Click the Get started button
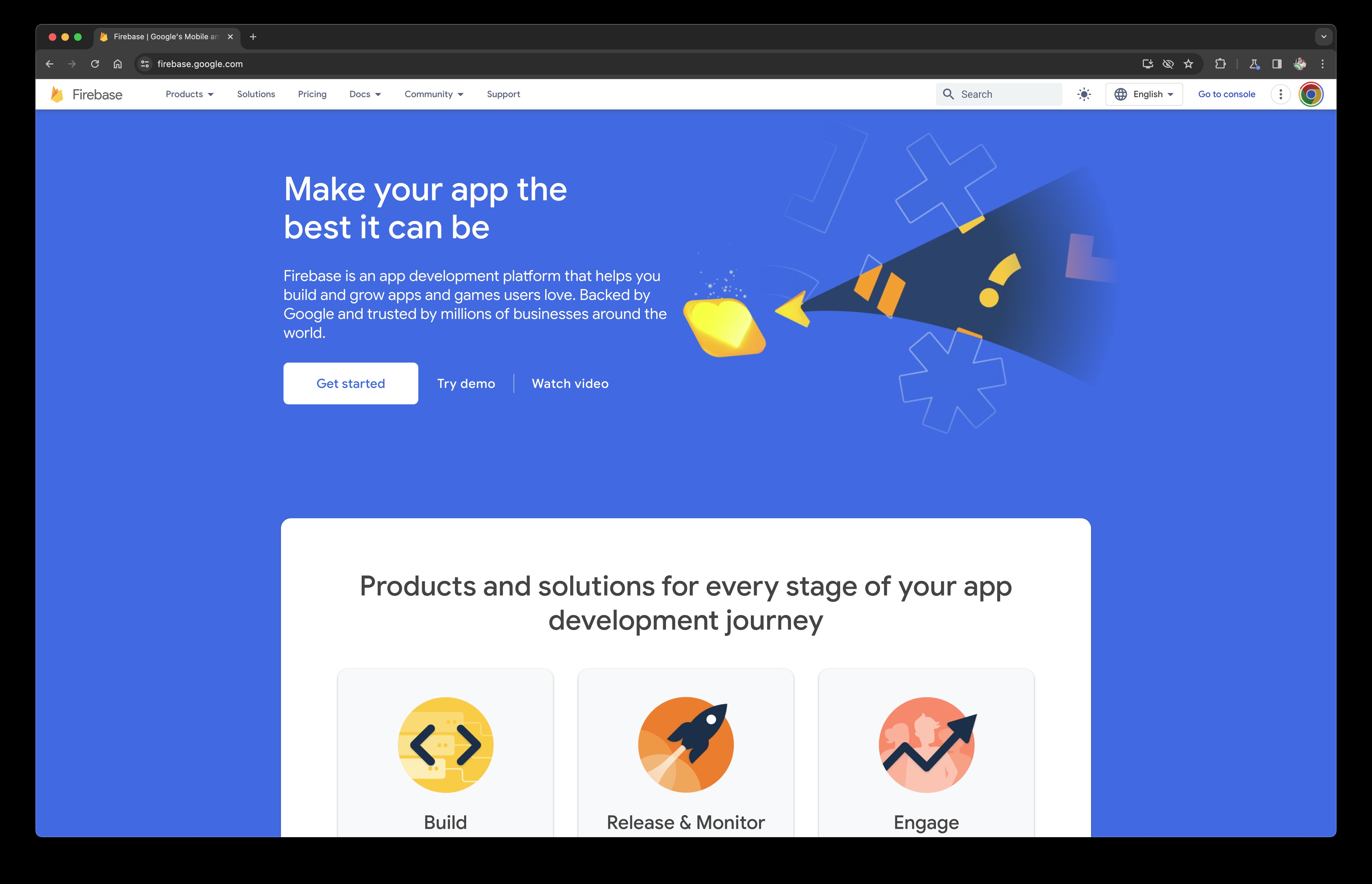 coord(350,383)
